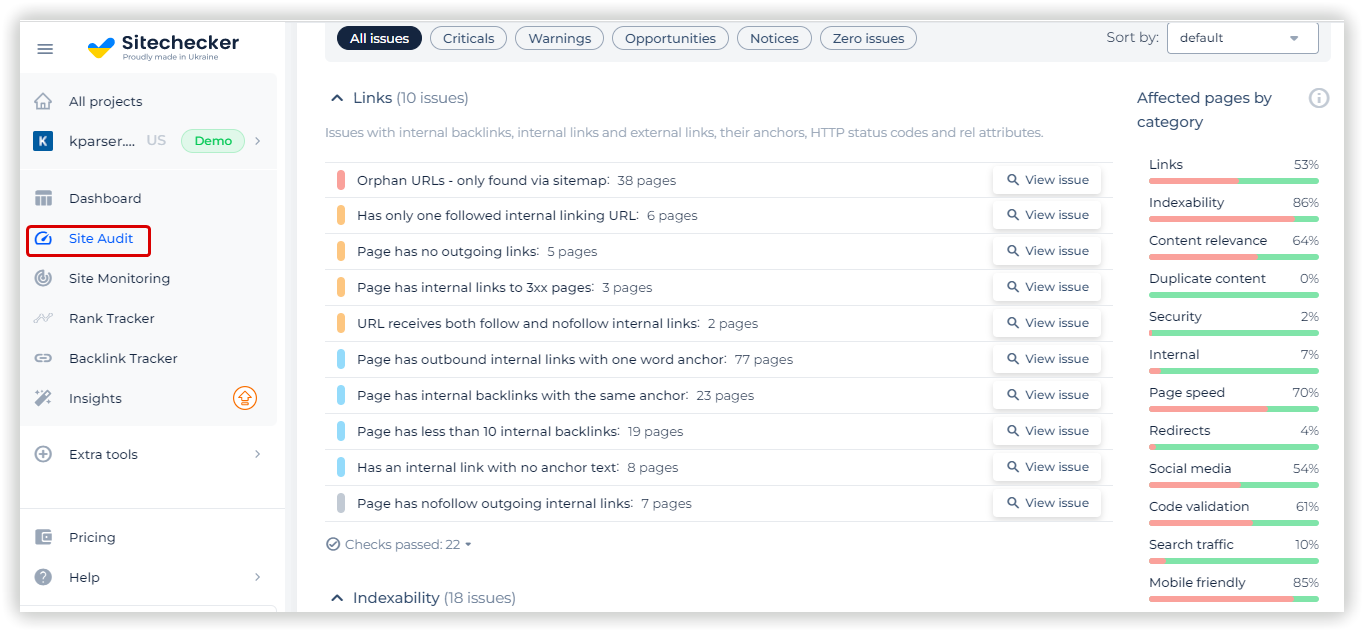
Task: View issue for less than 10 internal backlinks
Action: (1047, 431)
